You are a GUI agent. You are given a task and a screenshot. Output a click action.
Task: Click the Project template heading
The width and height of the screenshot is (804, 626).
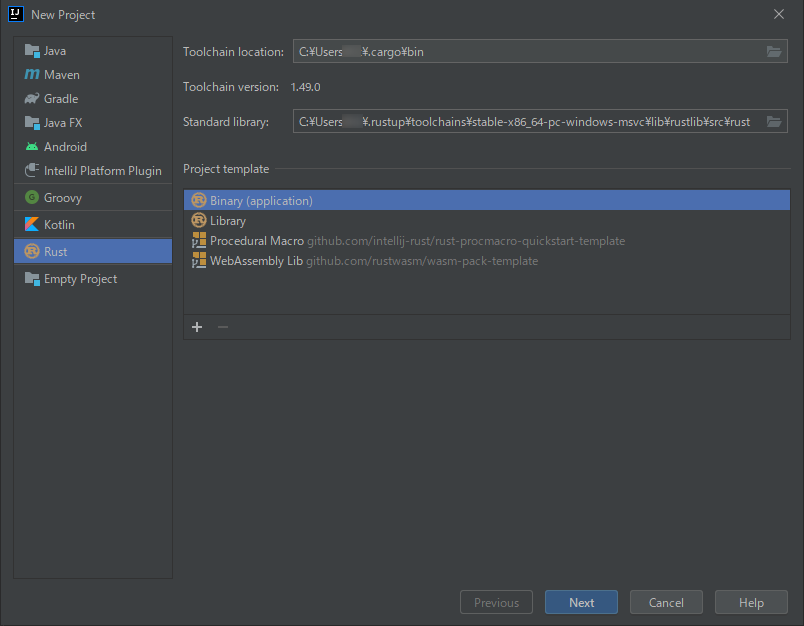pos(226,169)
